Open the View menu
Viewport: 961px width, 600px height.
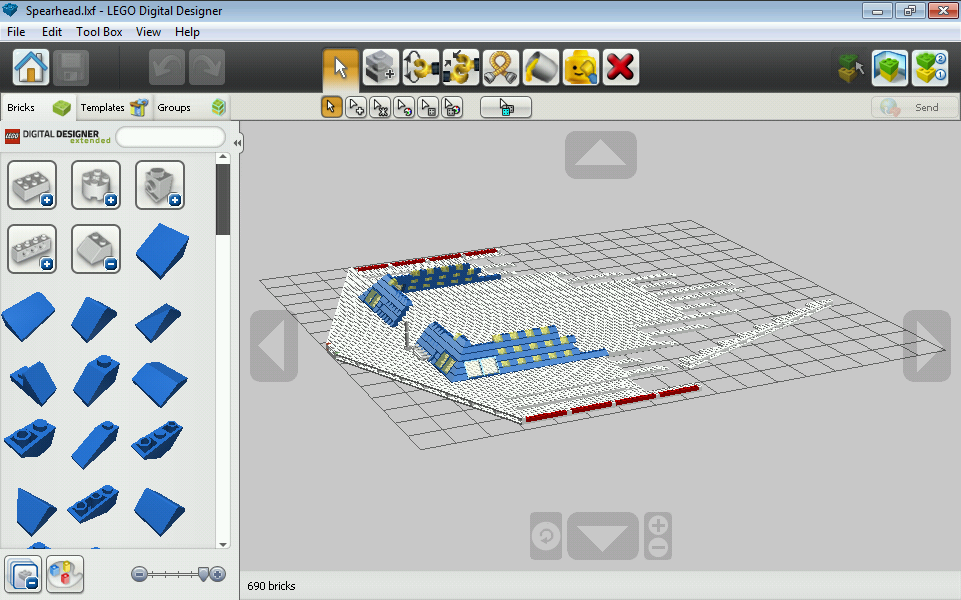click(x=148, y=32)
